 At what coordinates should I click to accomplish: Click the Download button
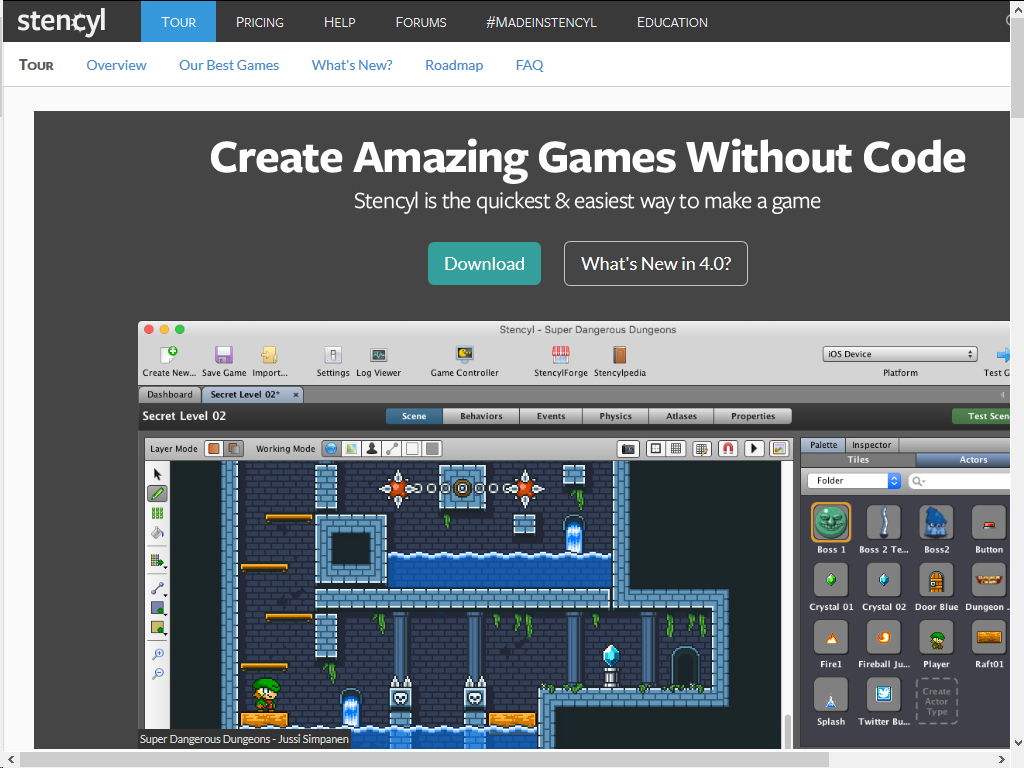pyautogui.click(x=484, y=264)
